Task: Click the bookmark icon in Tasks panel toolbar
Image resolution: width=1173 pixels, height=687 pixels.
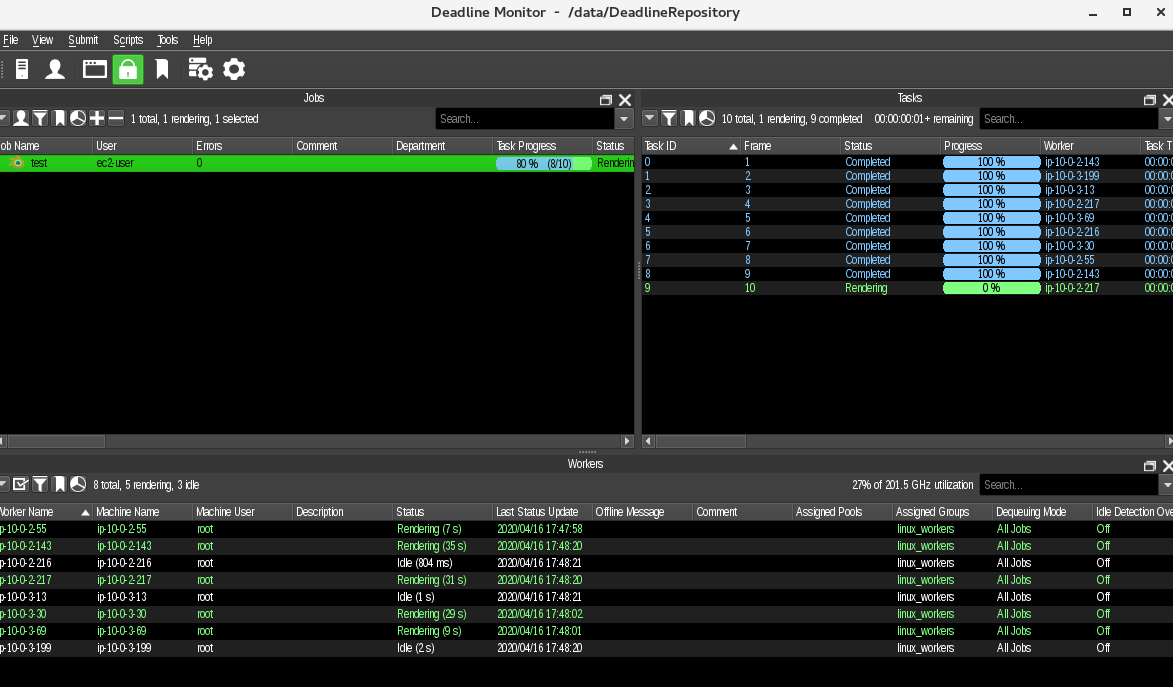Action: coord(688,118)
